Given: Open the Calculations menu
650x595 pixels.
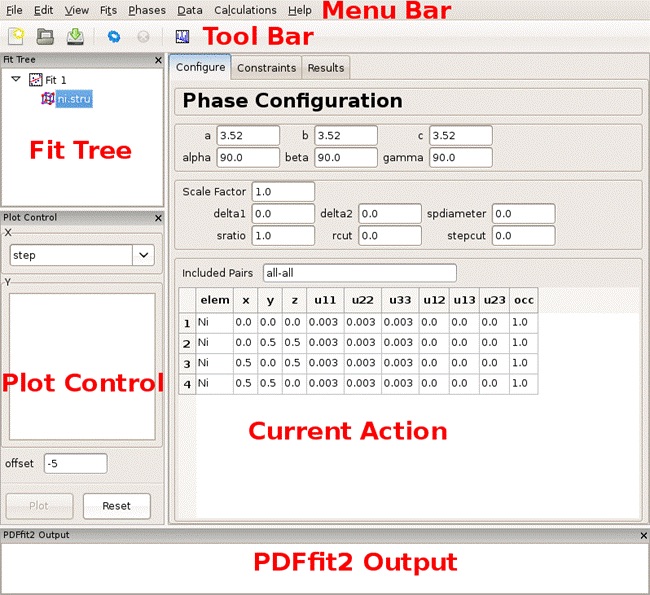Looking at the screenshot, I should point(245,10).
